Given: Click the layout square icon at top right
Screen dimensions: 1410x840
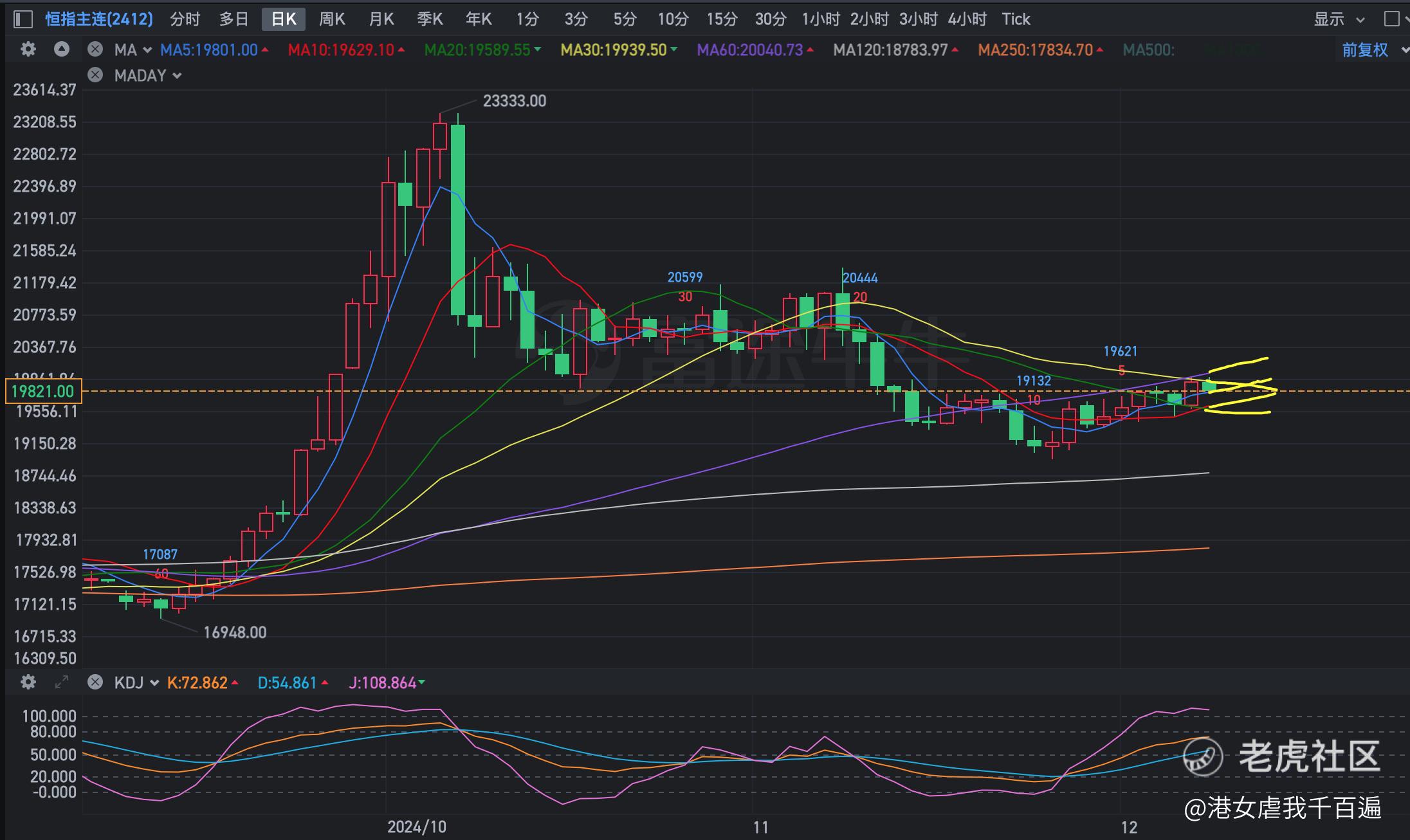Looking at the screenshot, I should [x=1391, y=19].
